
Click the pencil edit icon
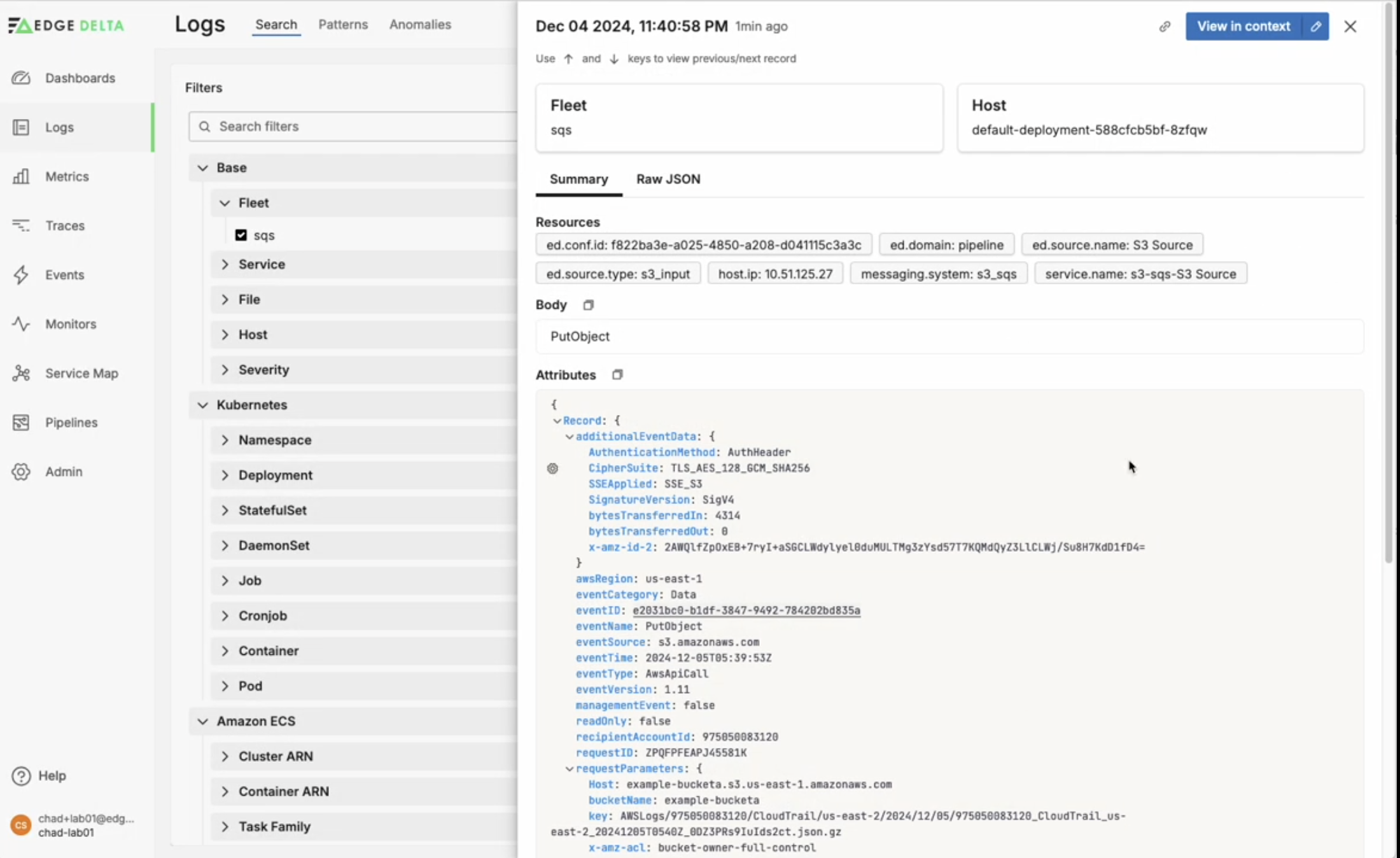pos(1315,27)
